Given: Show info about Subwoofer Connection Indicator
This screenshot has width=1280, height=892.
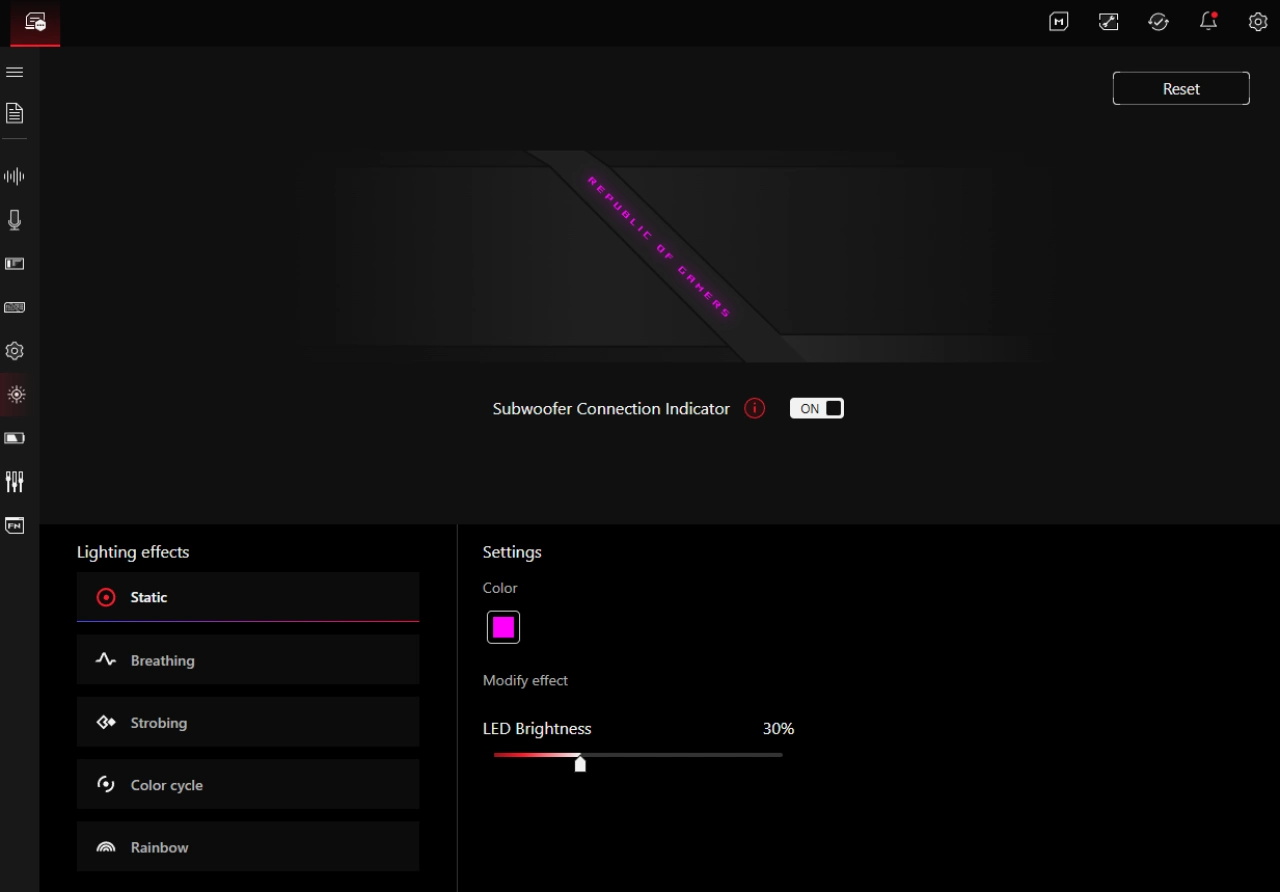Looking at the screenshot, I should pyautogui.click(x=755, y=408).
